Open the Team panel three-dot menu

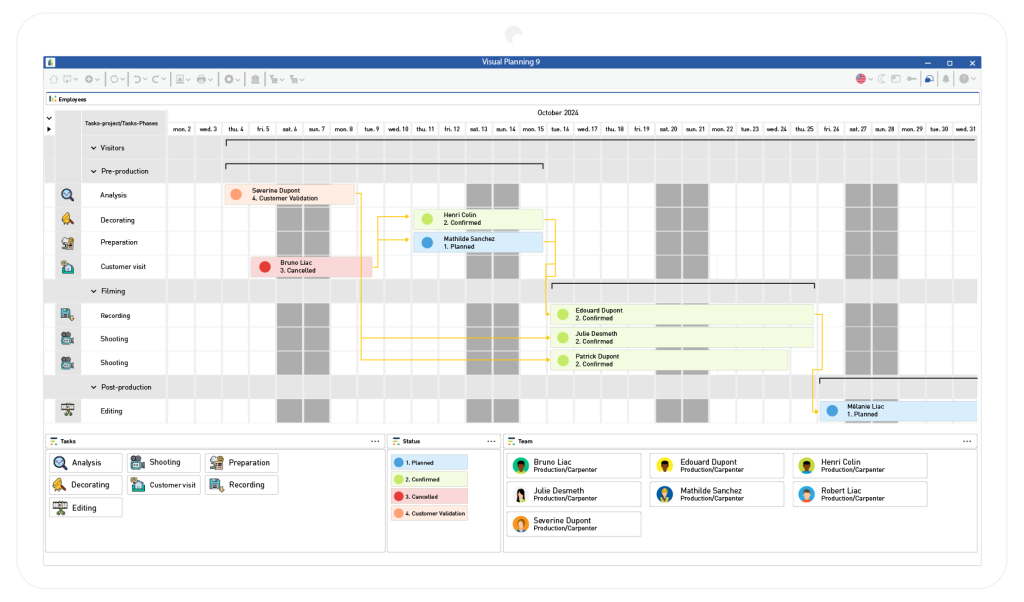(x=967, y=441)
